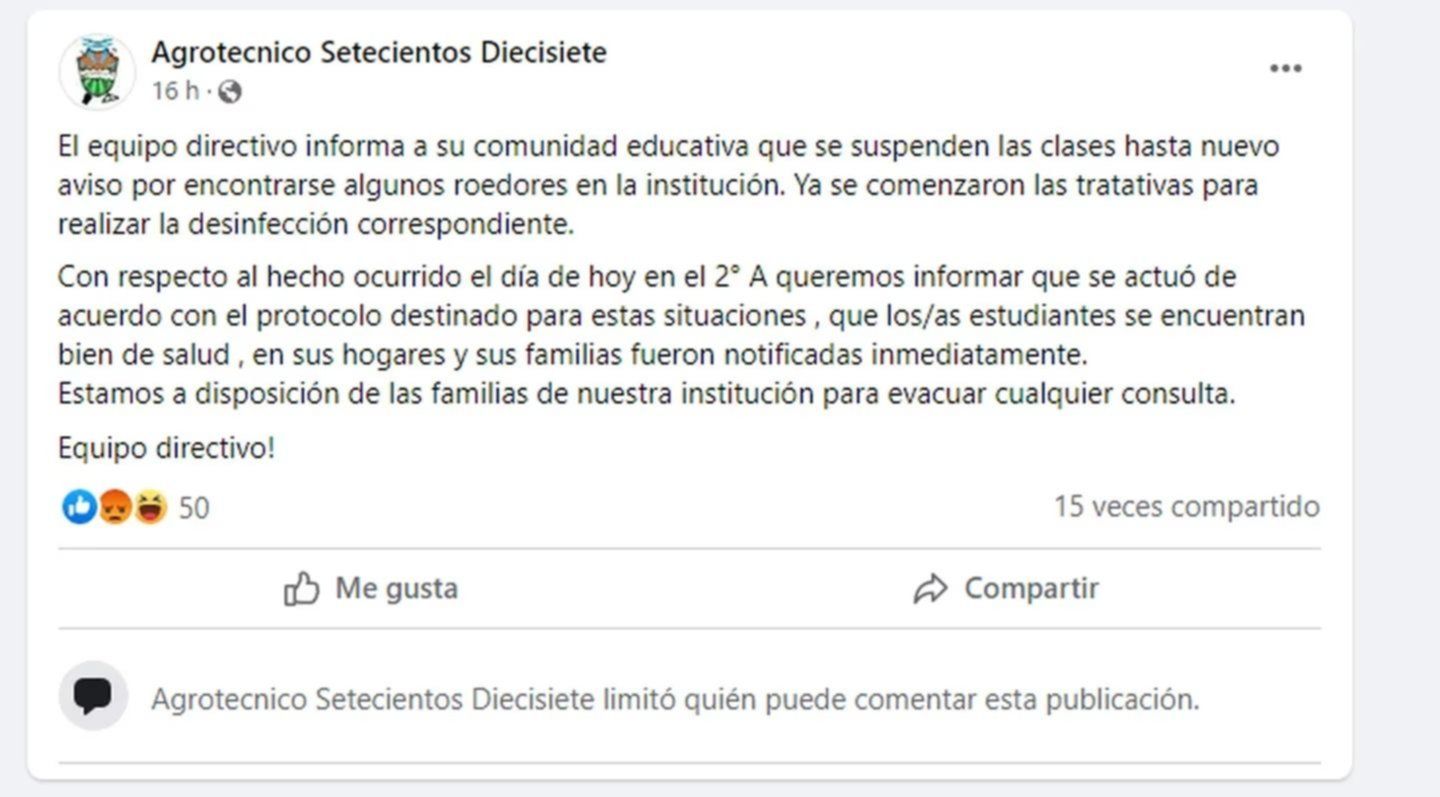Click the Me gusta button
This screenshot has height=797, width=1440.
tap(371, 588)
